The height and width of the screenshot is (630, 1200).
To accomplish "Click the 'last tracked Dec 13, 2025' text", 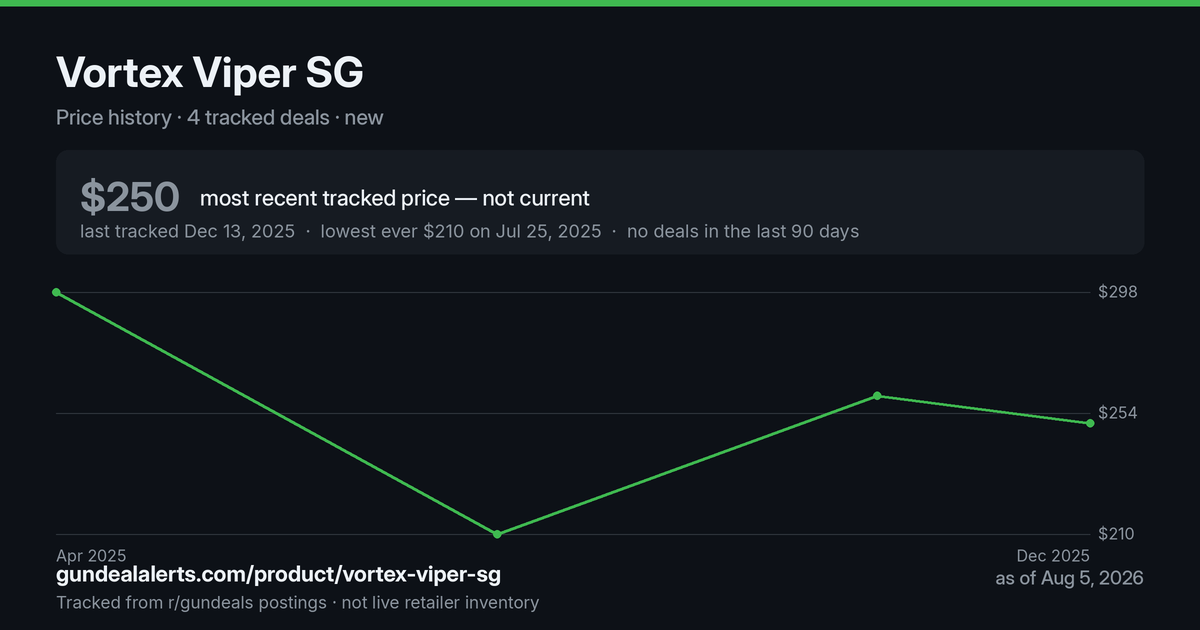I will pyautogui.click(x=187, y=231).
